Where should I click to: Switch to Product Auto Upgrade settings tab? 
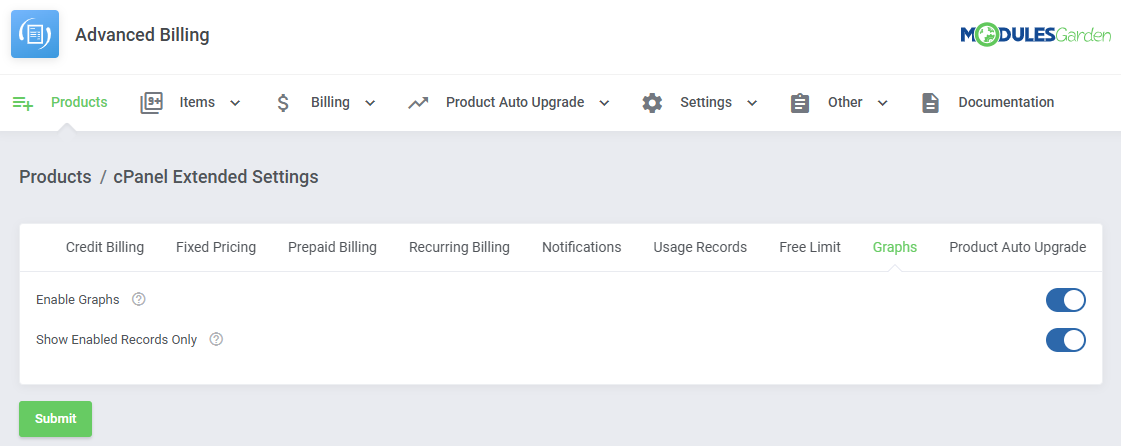[x=1017, y=247]
